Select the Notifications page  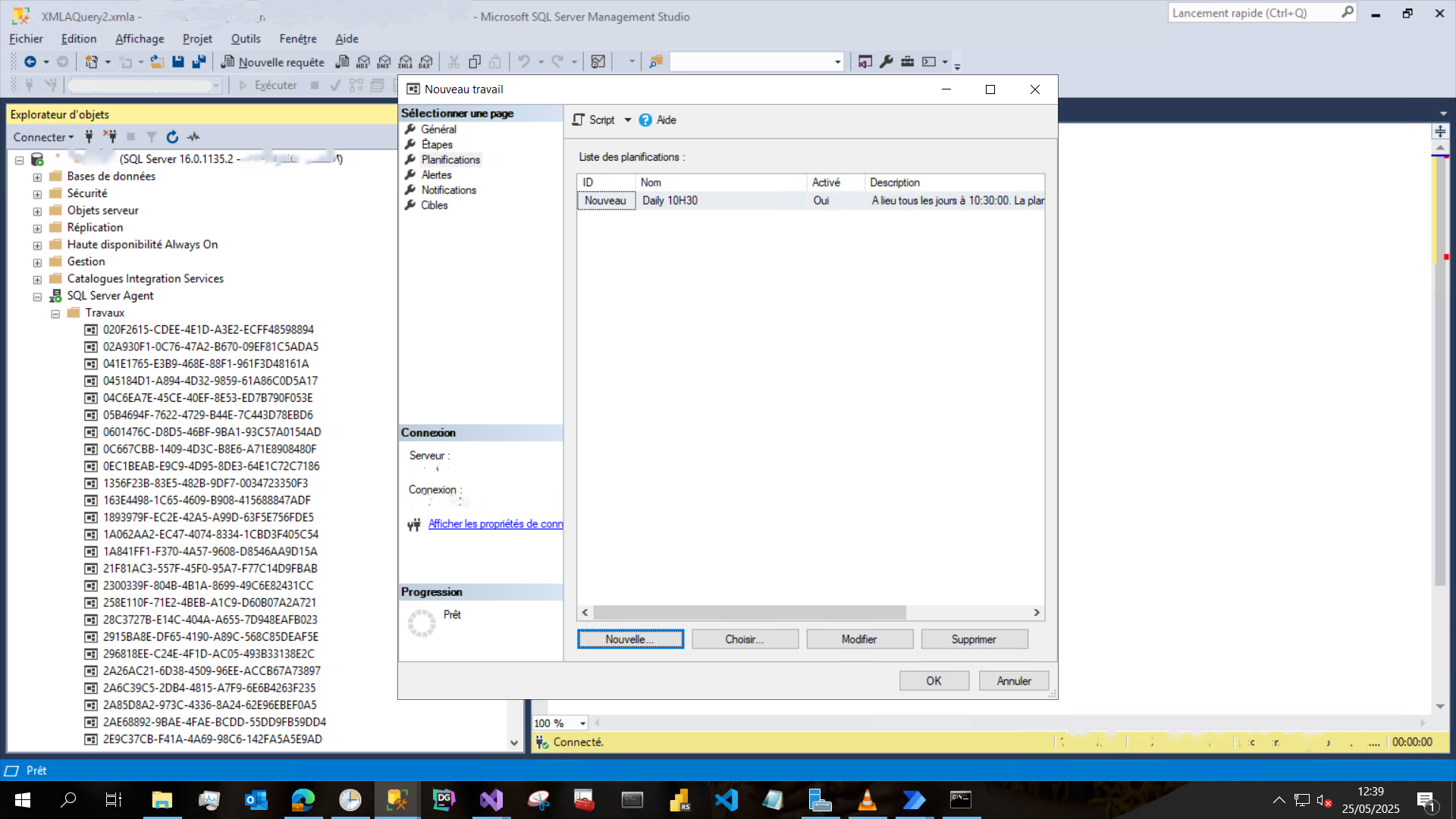[x=448, y=190]
